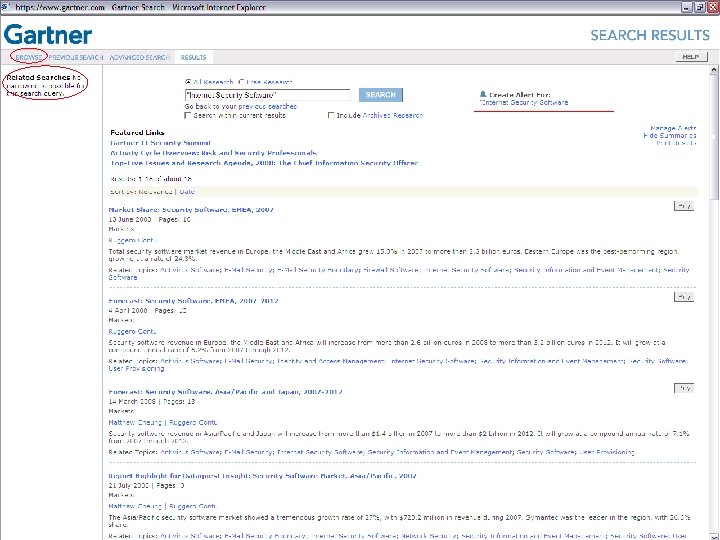Open Forecast: Security Software, Asia/Pacific and Japan
720x540 pixels.
point(225,392)
